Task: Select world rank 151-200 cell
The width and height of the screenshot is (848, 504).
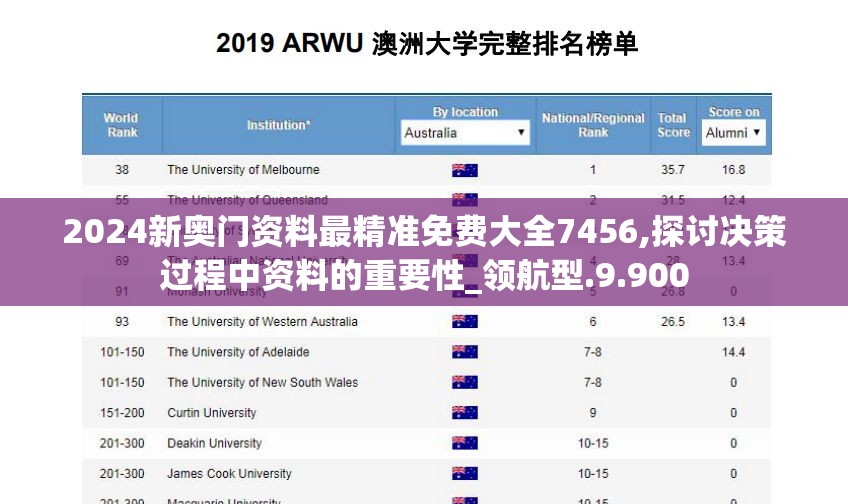Action: pos(122,413)
